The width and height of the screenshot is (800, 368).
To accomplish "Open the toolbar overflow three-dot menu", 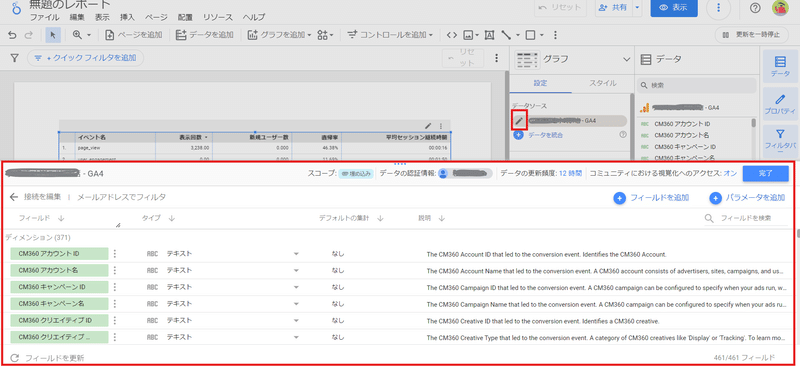I will pos(555,35).
